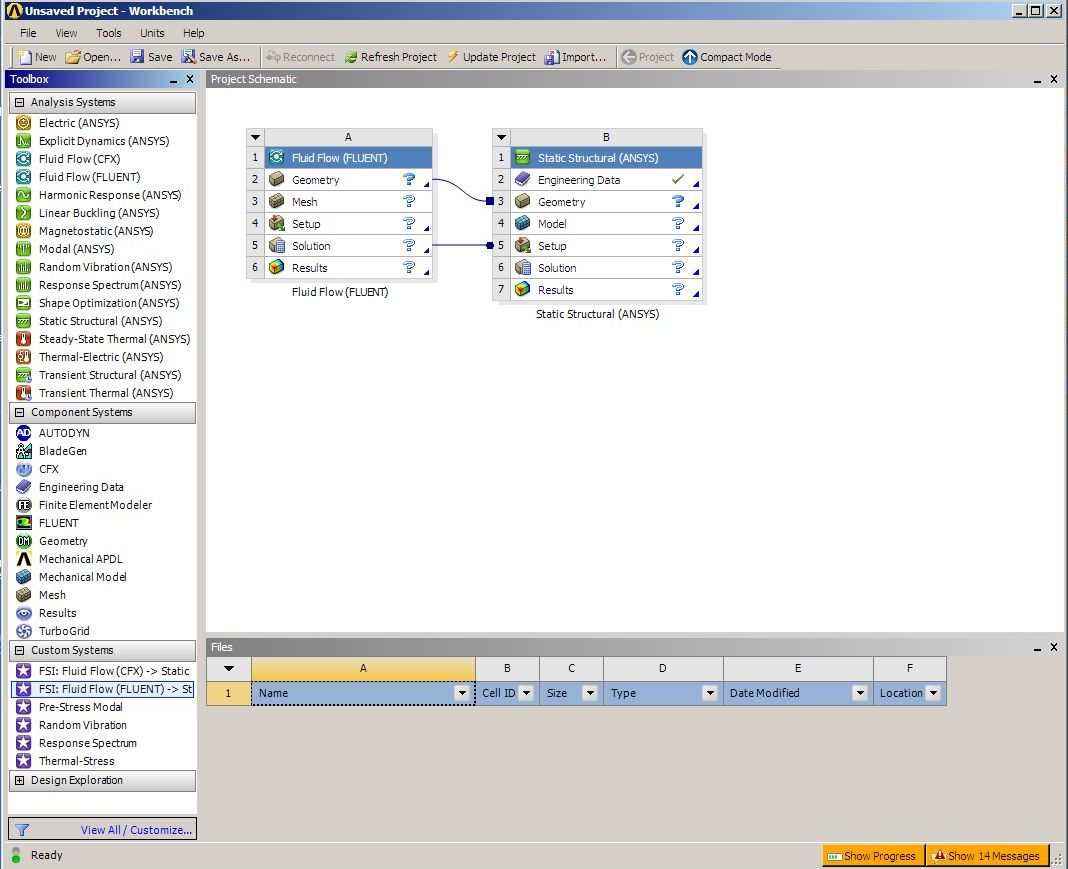Open system A dropdown menu arrow
1068x869 pixels.
[x=255, y=137]
